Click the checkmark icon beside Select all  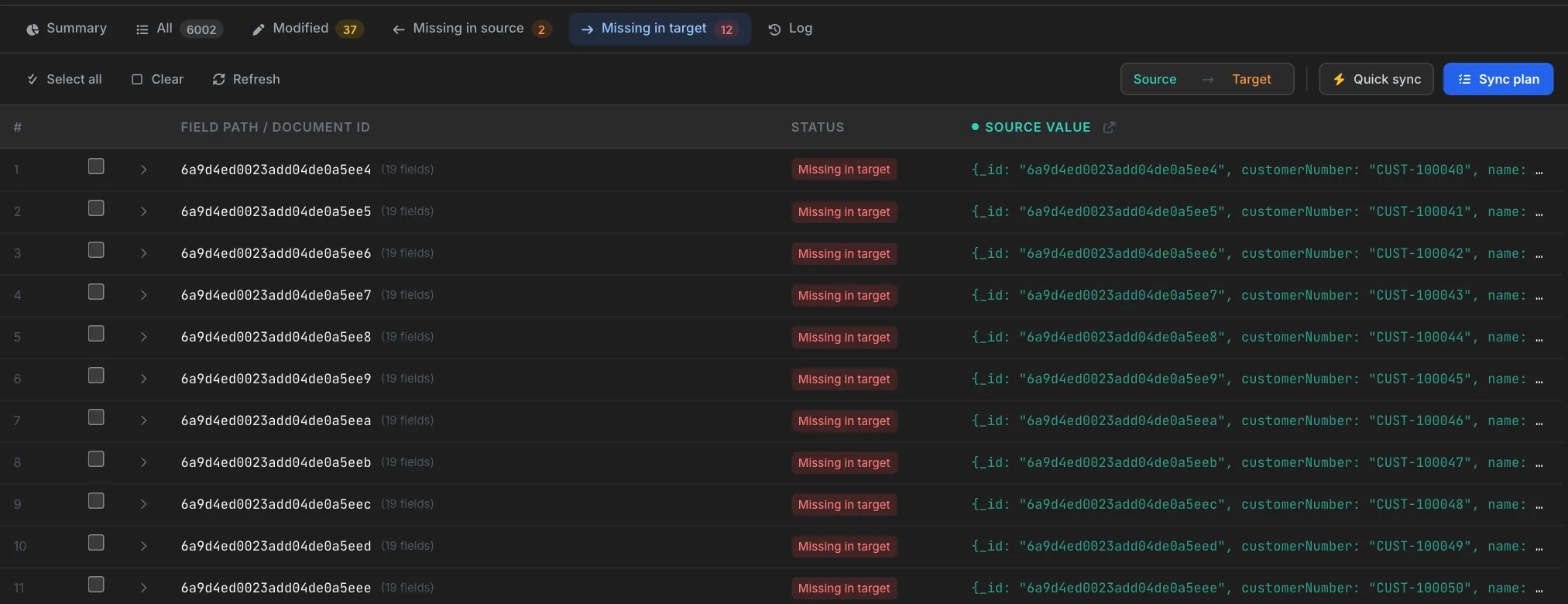pyautogui.click(x=33, y=79)
